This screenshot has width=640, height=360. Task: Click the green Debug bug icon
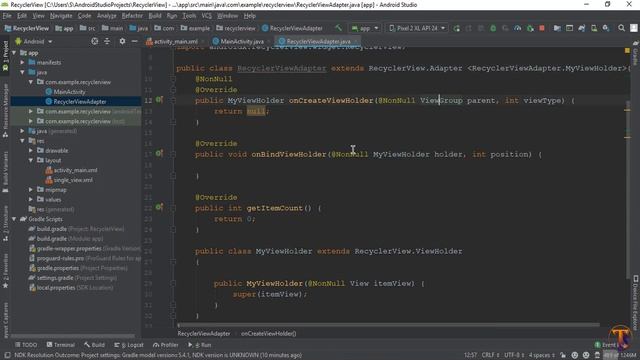[x=493, y=28]
